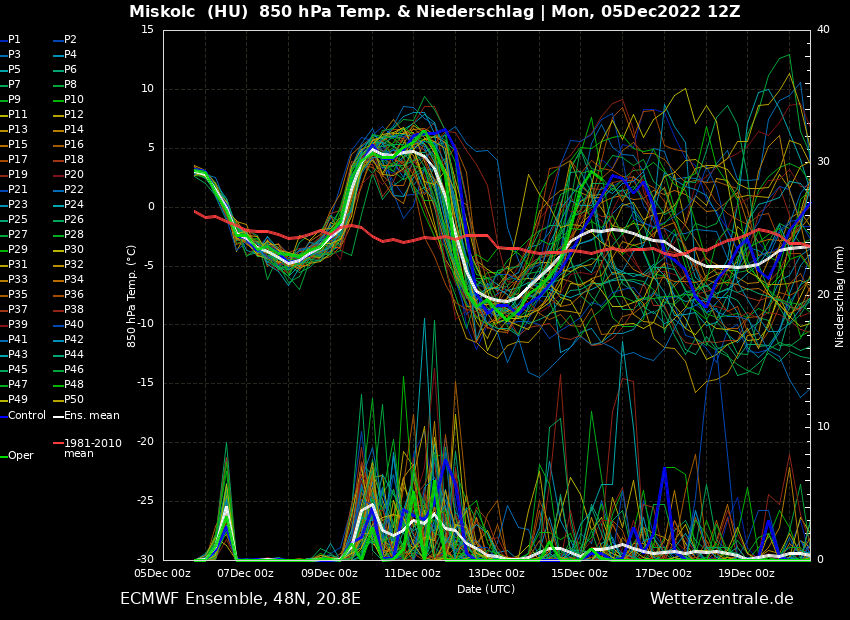Click the 1981-2010 mean legend entry
Viewport: 850px width, 620px height.
[92, 448]
